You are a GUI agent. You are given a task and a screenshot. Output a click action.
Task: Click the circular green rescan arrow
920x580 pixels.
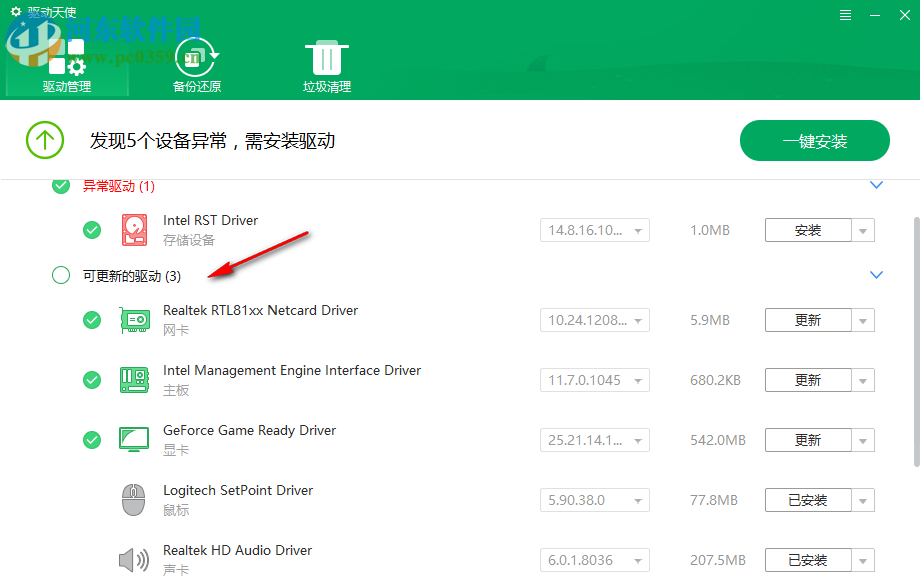pos(44,140)
